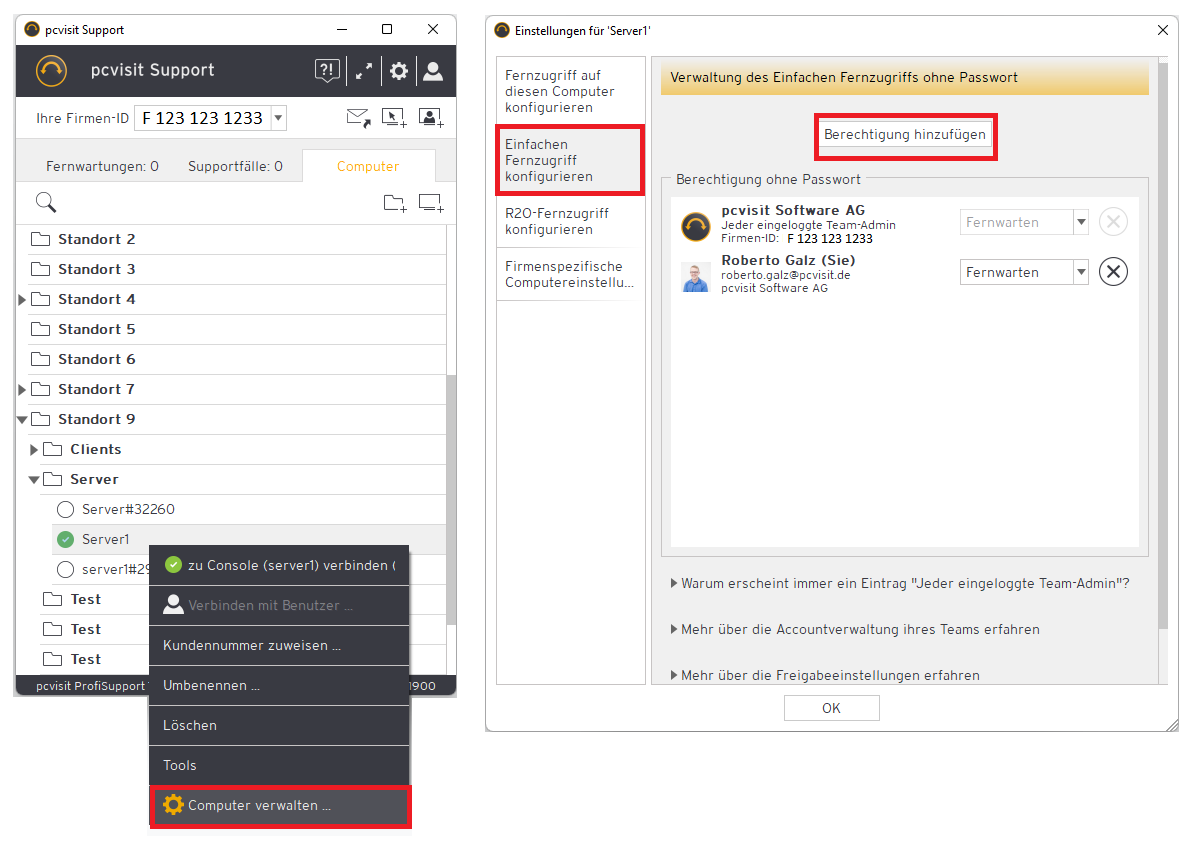Image resolution: width=1191 pixels, height=843 pixels.
Task: Select 'Computer verwalten ...' from context menu
Action: [259, 806]
